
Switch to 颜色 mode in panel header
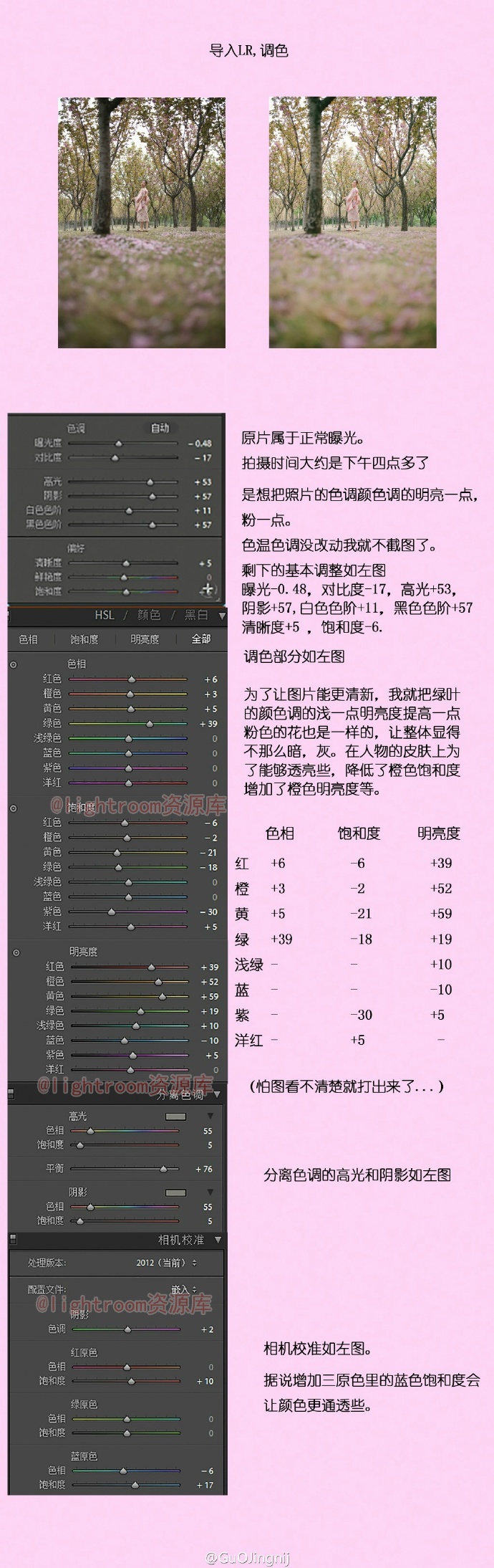click(149, 615)
